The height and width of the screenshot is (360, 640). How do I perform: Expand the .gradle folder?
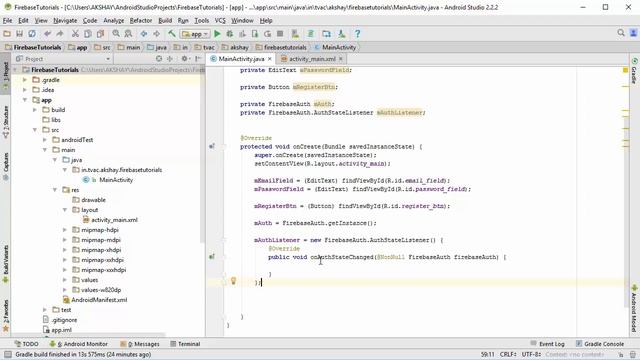(x=25, y=80)
